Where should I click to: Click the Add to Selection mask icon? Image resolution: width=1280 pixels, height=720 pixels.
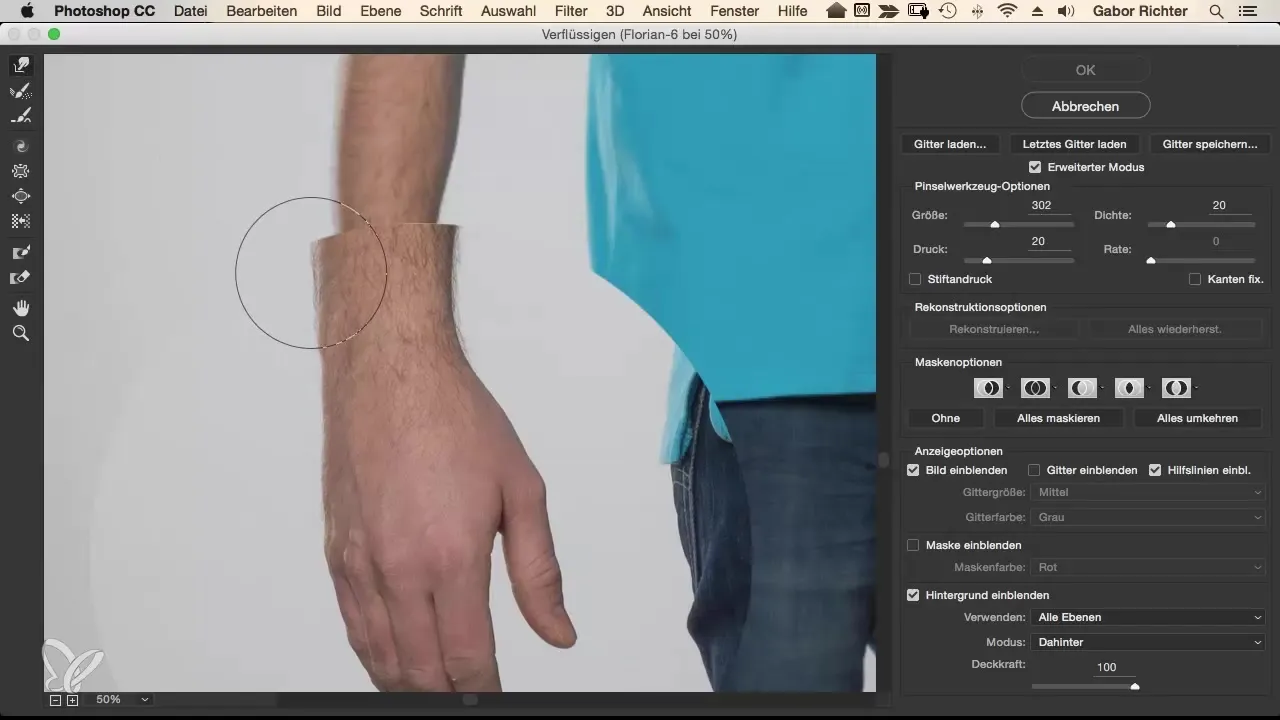(1035, 387)
